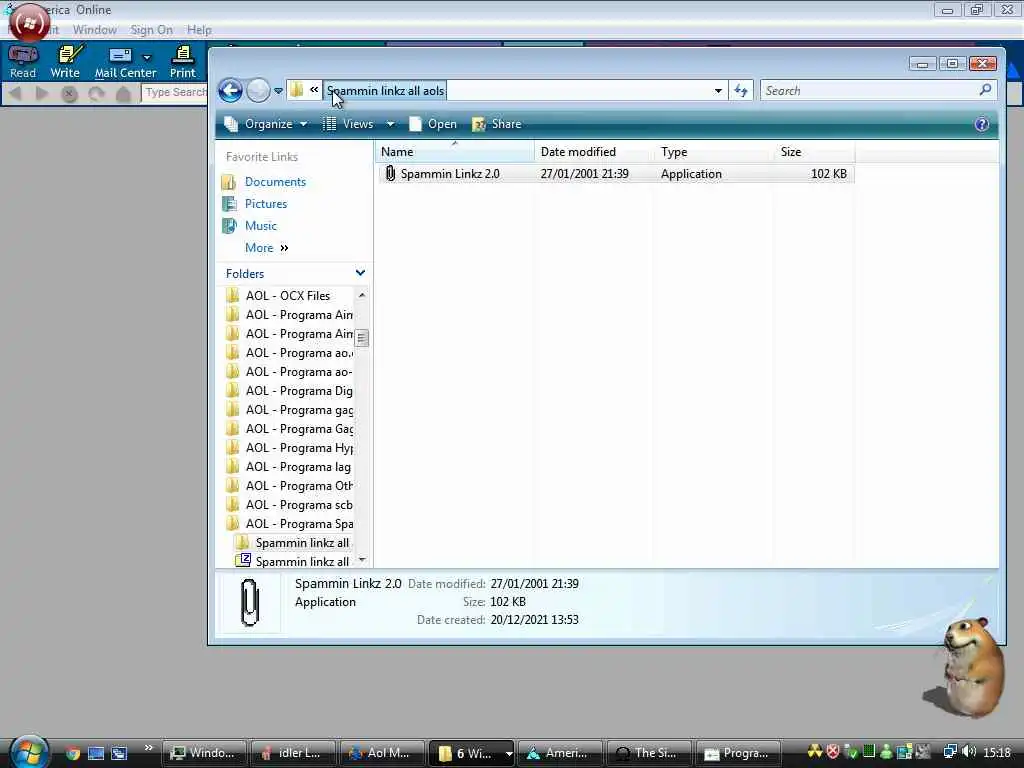
Task: Click AOL browser home icon
Action: pyautogui.click(x=123, y=94)
